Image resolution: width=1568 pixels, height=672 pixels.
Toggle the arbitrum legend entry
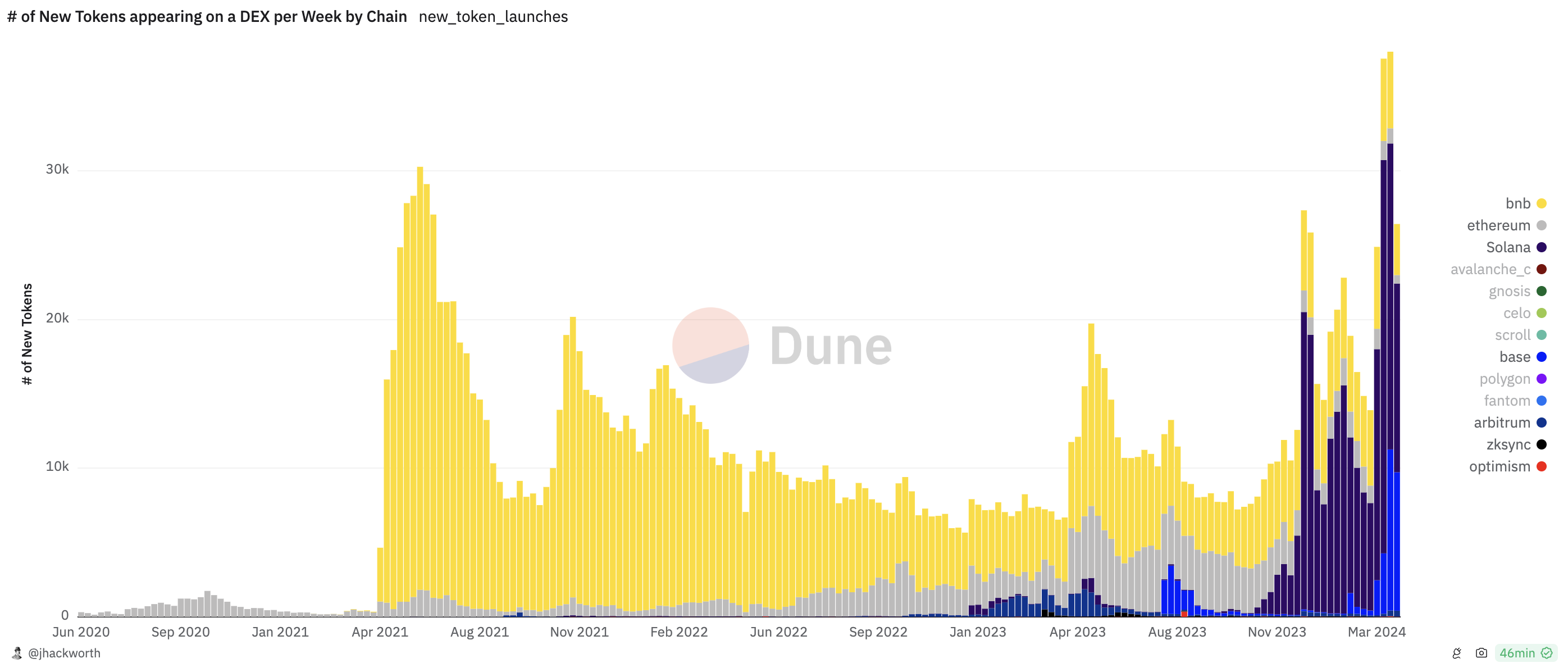[x=1502, y=423]
